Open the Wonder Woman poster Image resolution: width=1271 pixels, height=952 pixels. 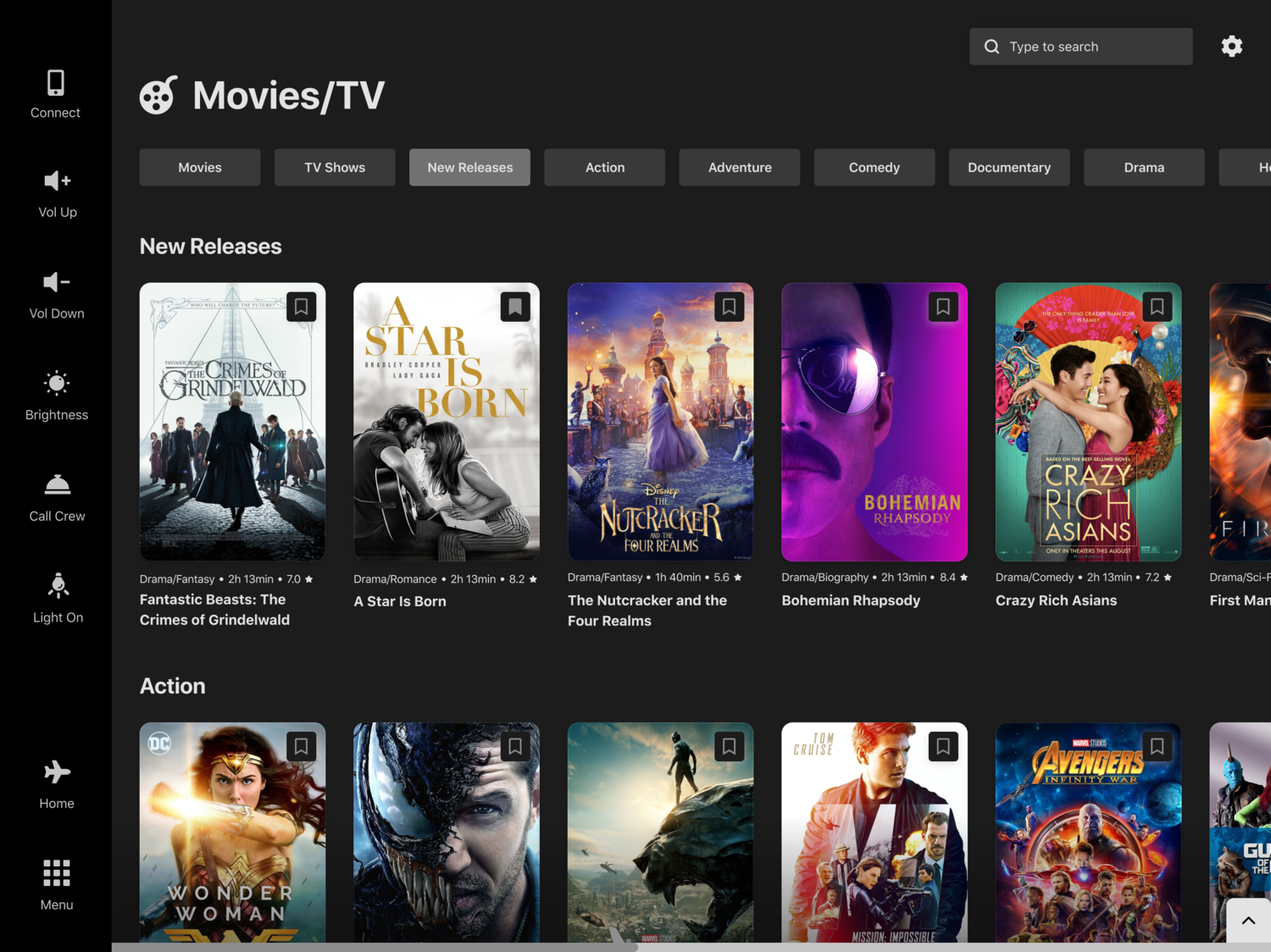tap(233, 833)
